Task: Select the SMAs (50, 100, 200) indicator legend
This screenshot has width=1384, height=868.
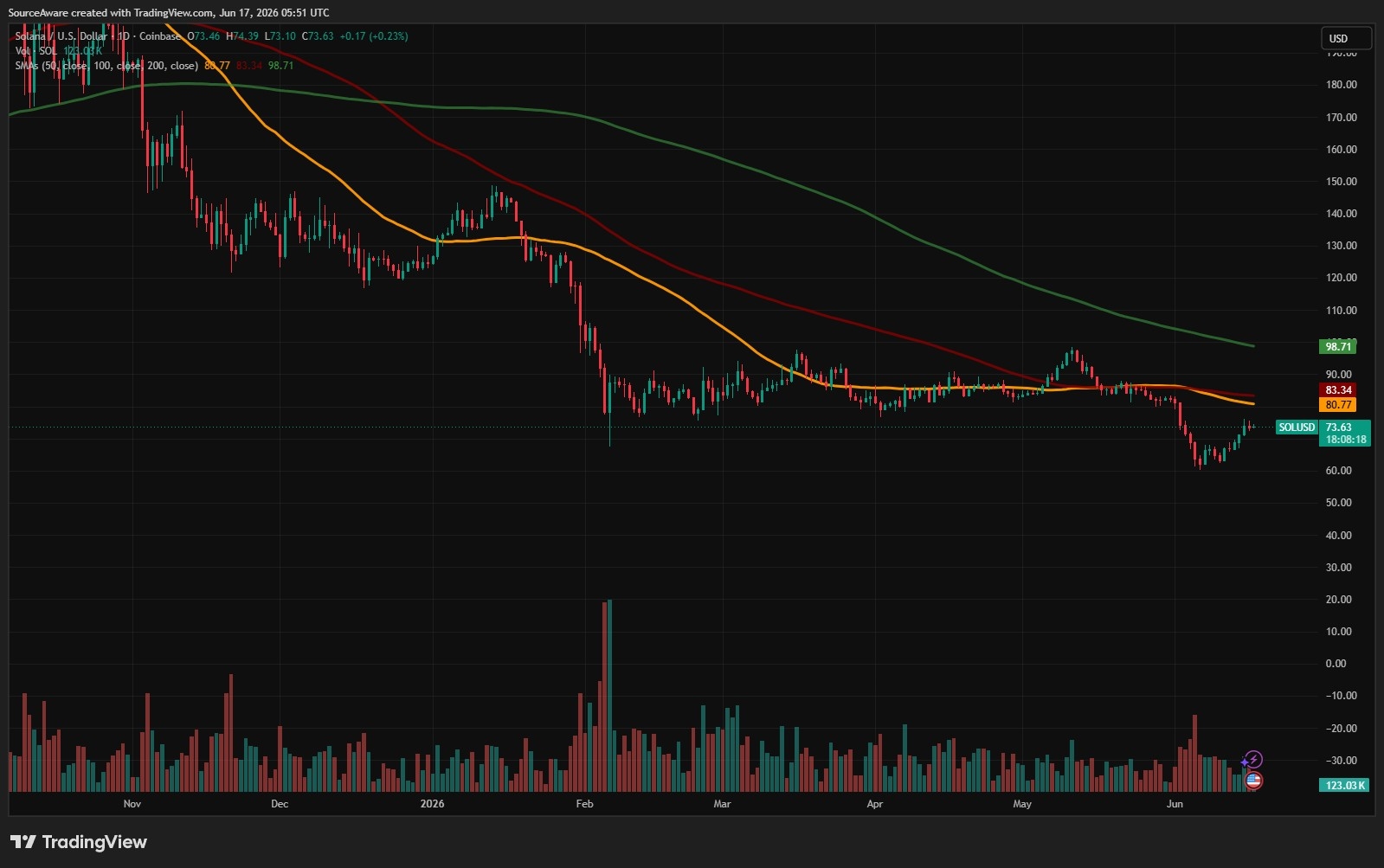Action: (106, 66)
